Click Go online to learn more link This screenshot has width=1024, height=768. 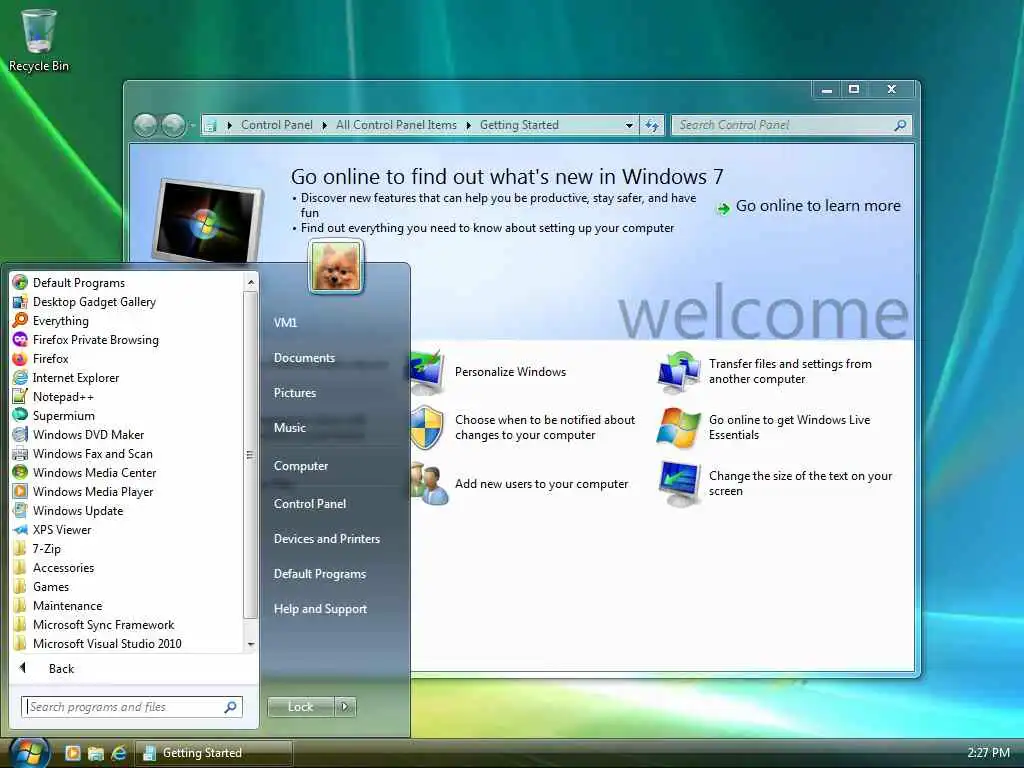click(x=818, y=206)
